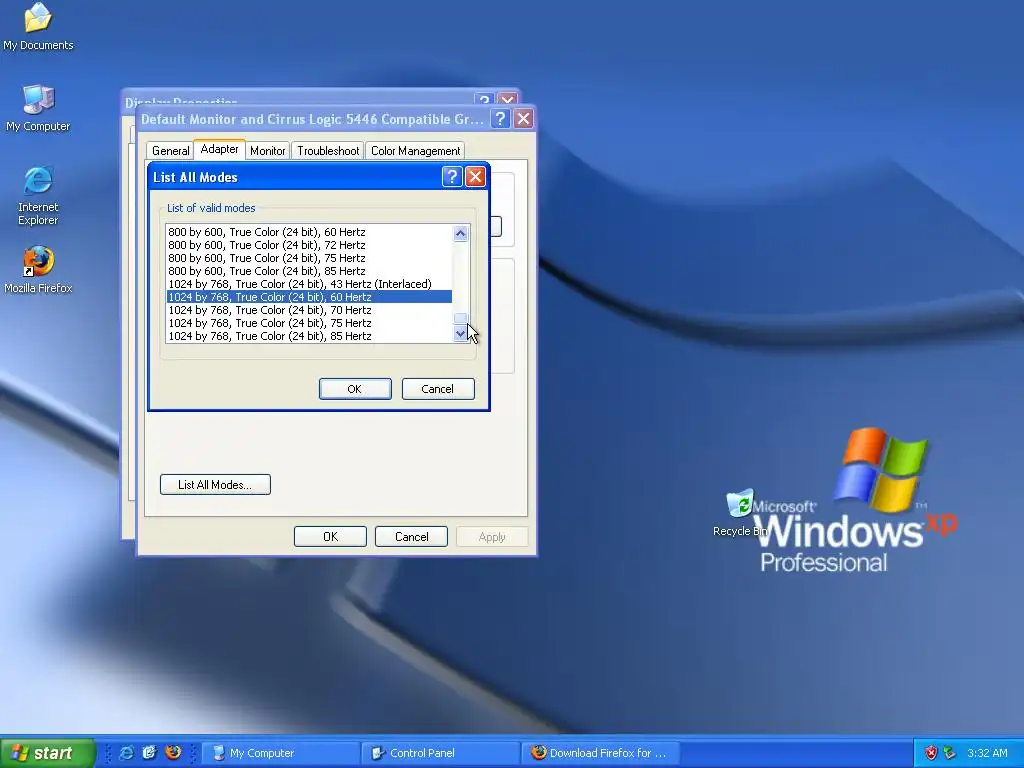1024x768 pixels.
Task: Click scroll down arrow in modes list
Action: click(x=460, y=334)
